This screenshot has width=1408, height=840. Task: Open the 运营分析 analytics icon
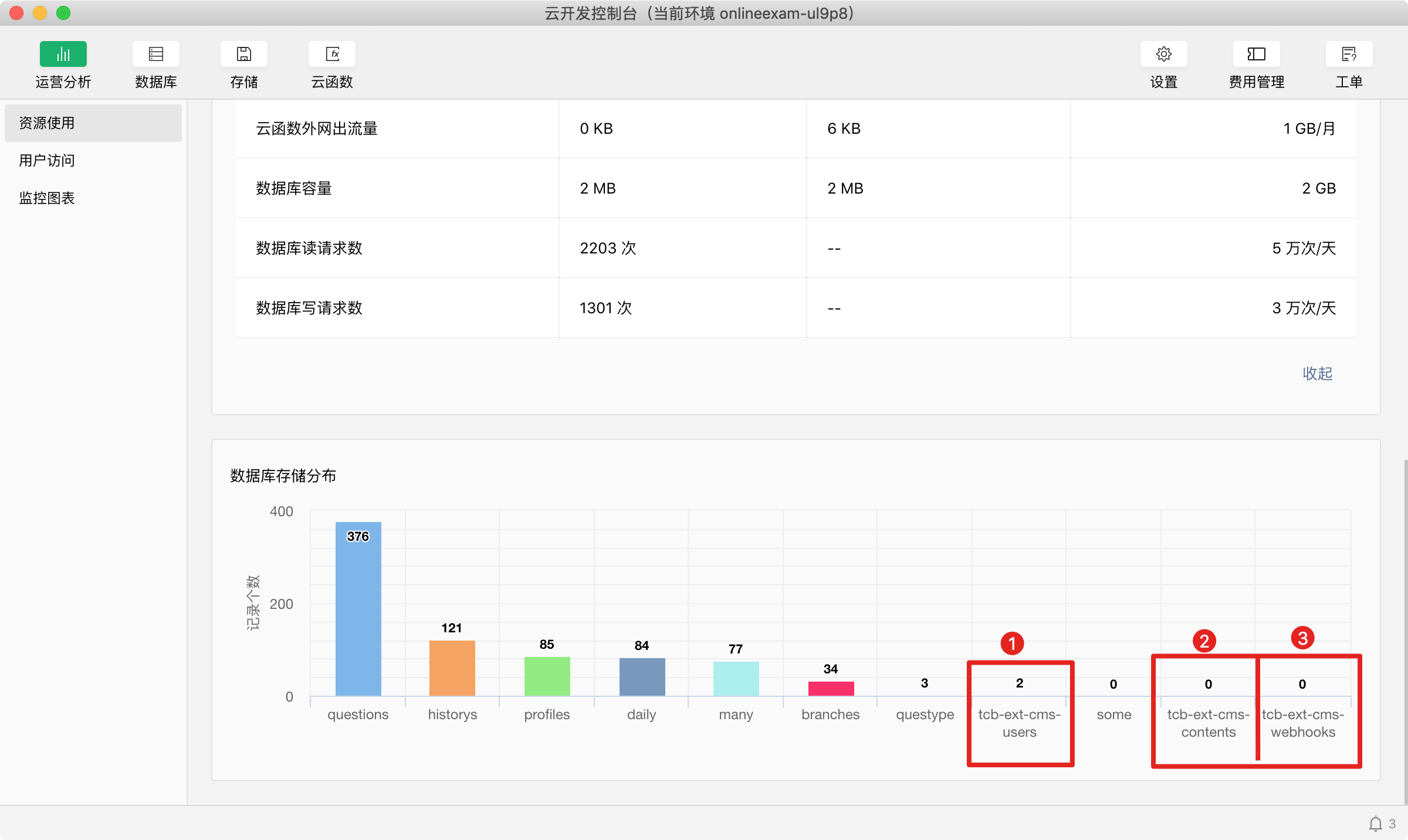click(x=63, y=55)
